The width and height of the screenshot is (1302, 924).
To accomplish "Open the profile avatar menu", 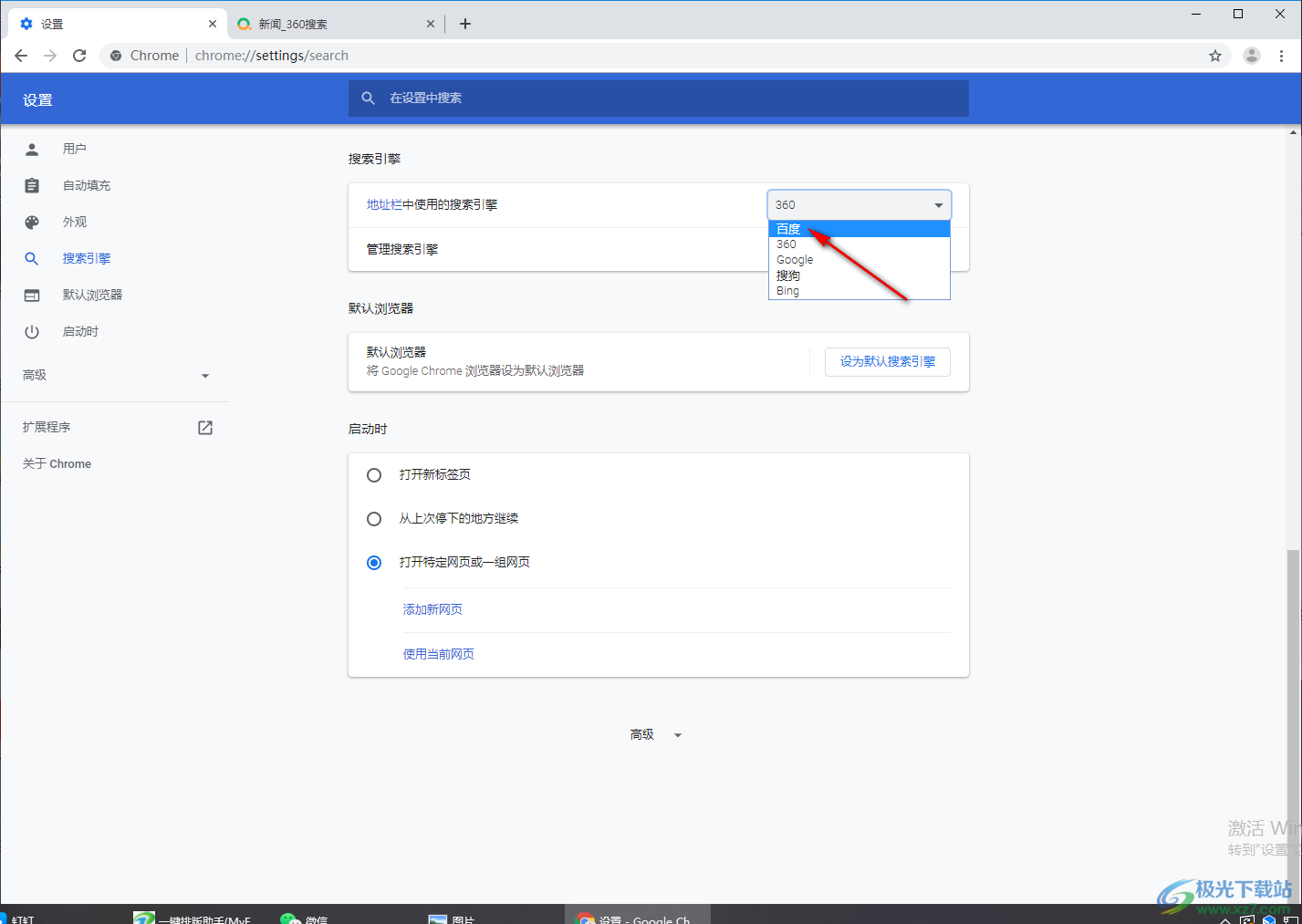I will click(1252, 56).
